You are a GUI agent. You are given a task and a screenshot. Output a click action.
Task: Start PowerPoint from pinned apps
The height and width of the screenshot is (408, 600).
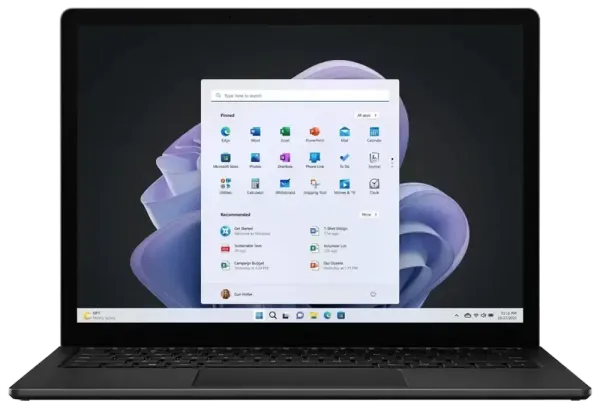pyautogui.click(x=315, y=132)
